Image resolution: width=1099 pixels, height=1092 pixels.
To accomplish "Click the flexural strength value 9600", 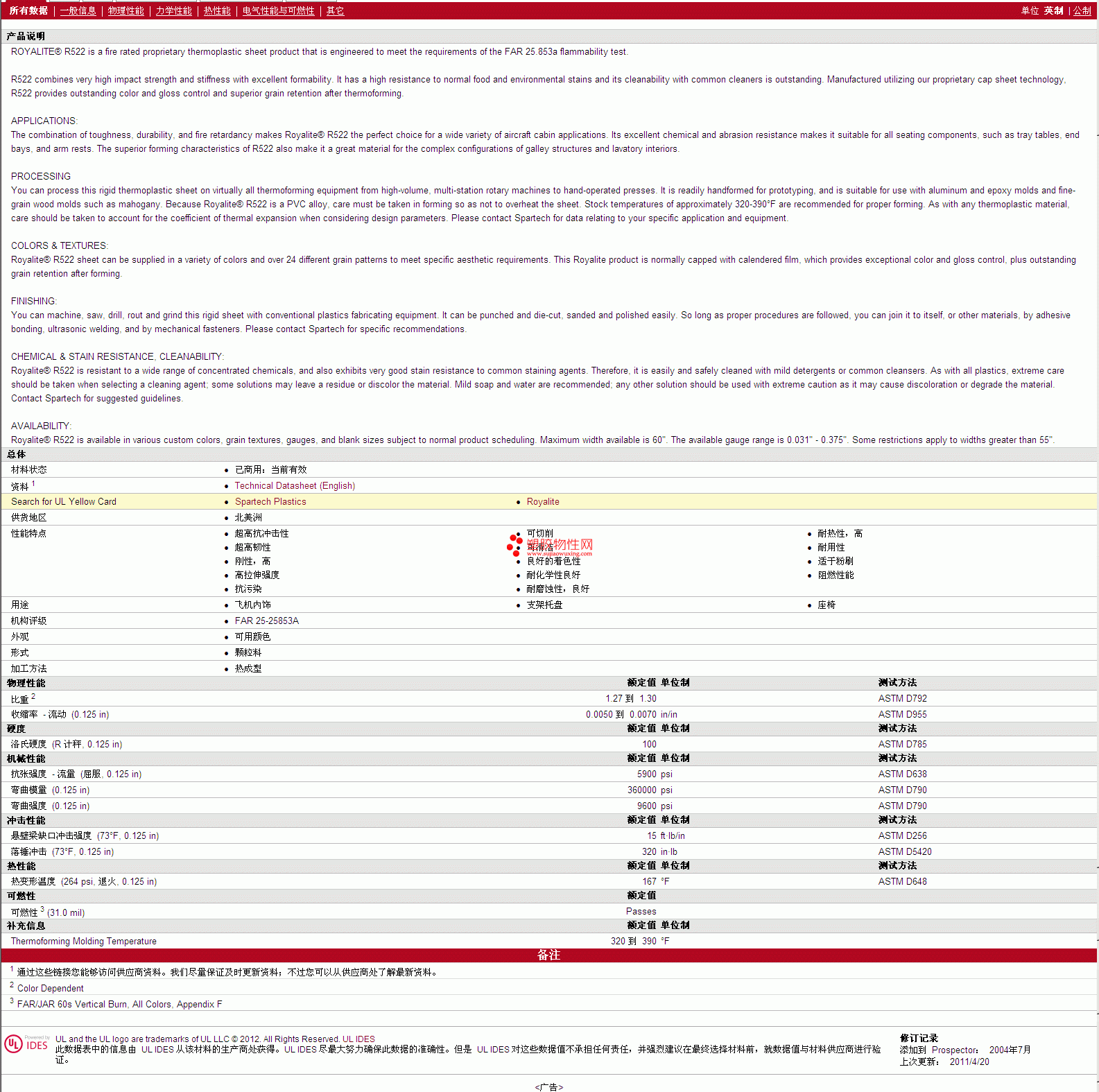I will 647,806.
